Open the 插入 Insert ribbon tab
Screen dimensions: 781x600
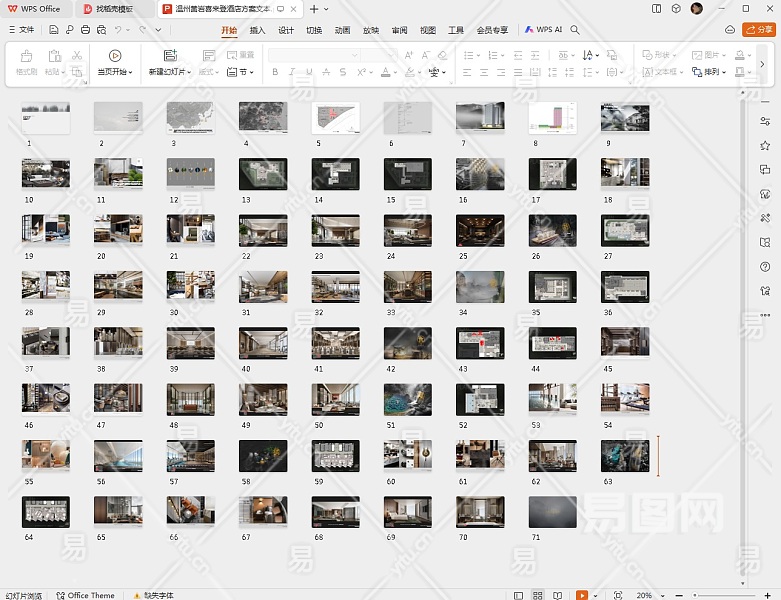click(x=258, y=30)
